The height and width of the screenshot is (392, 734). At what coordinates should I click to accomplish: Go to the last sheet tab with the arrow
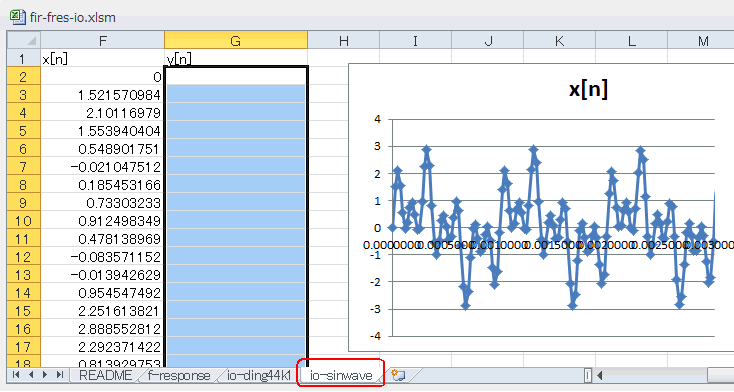59,375
